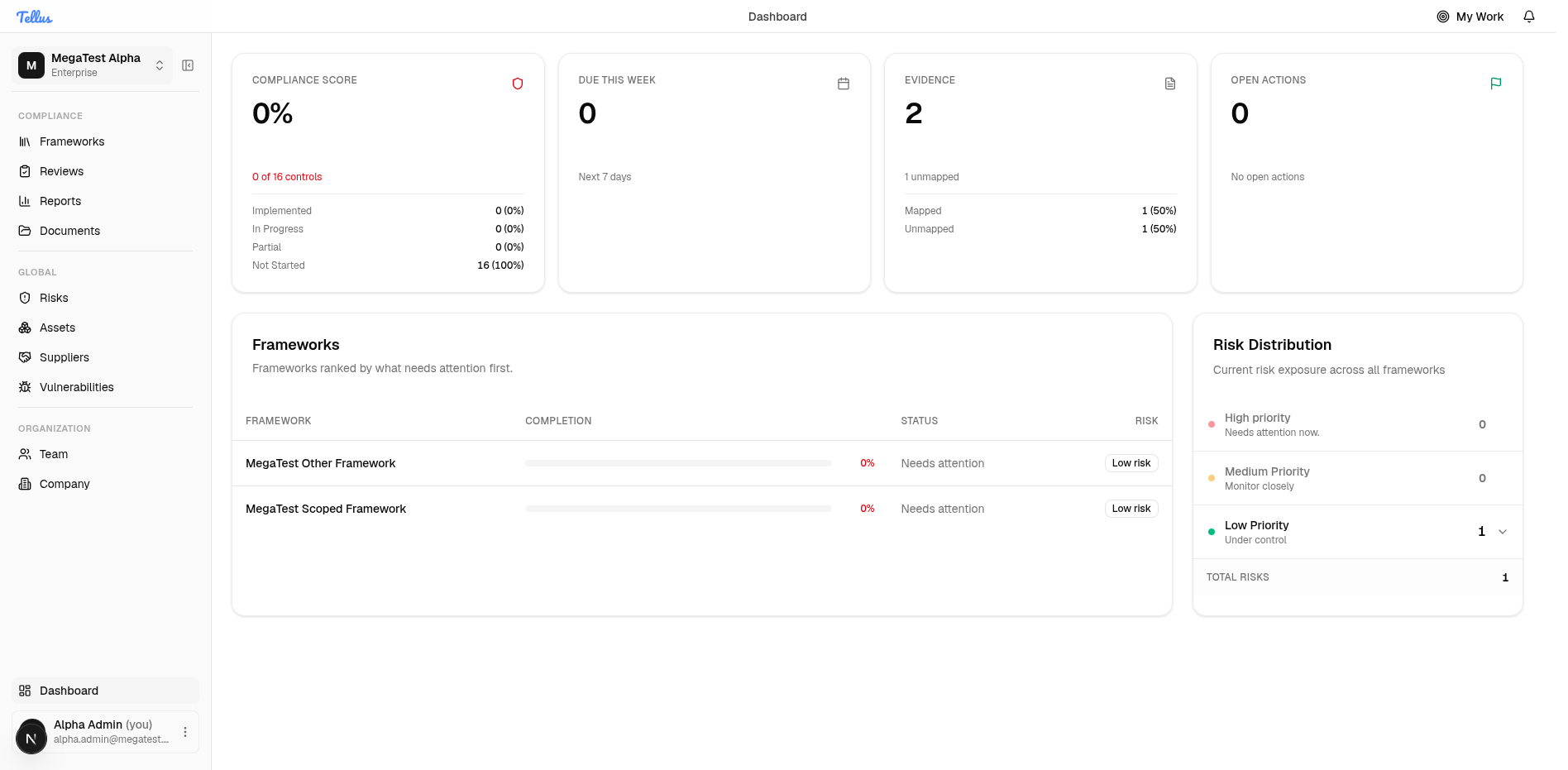Click the "Not Started" breakdown row
This screenshot has width=1568, height=770.
click(388, 265)
